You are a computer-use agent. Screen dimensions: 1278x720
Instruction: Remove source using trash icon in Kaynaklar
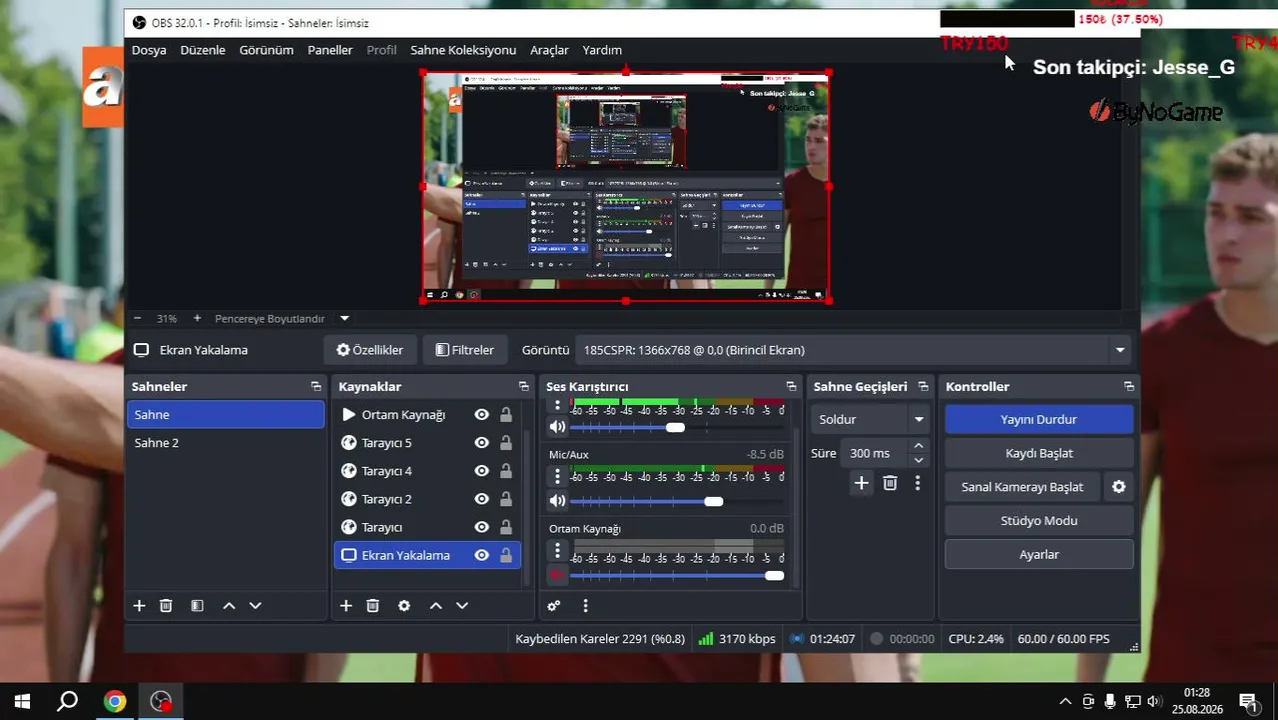click(x=373, y=606)
